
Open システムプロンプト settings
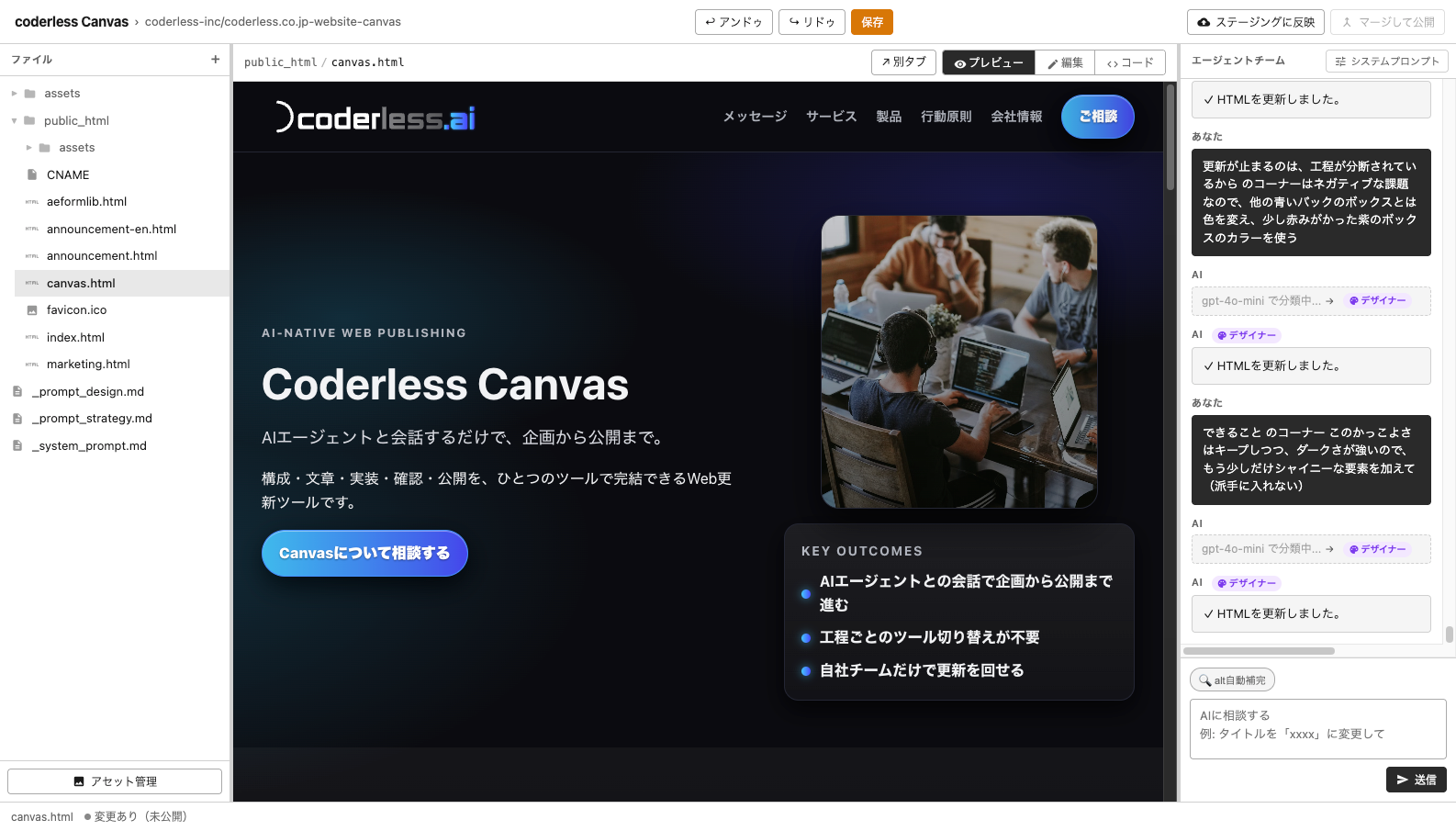coord(1387,62)
